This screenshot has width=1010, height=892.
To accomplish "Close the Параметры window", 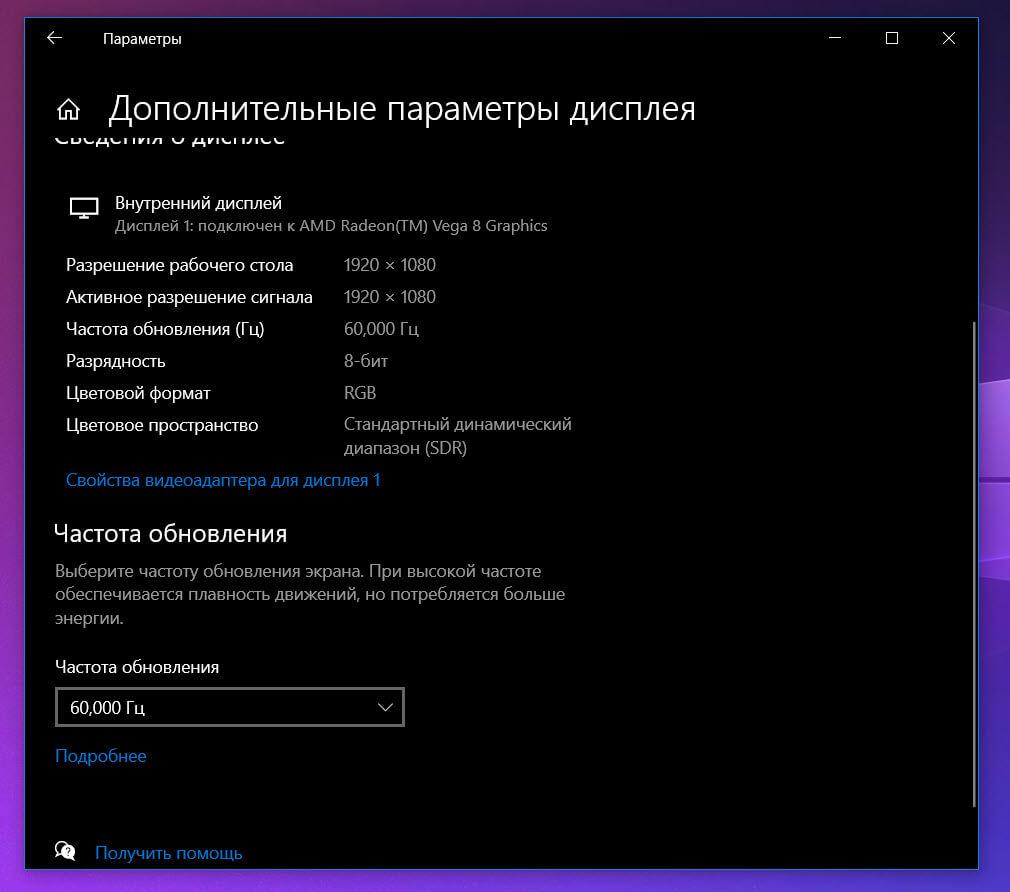I will click(949, 38).
